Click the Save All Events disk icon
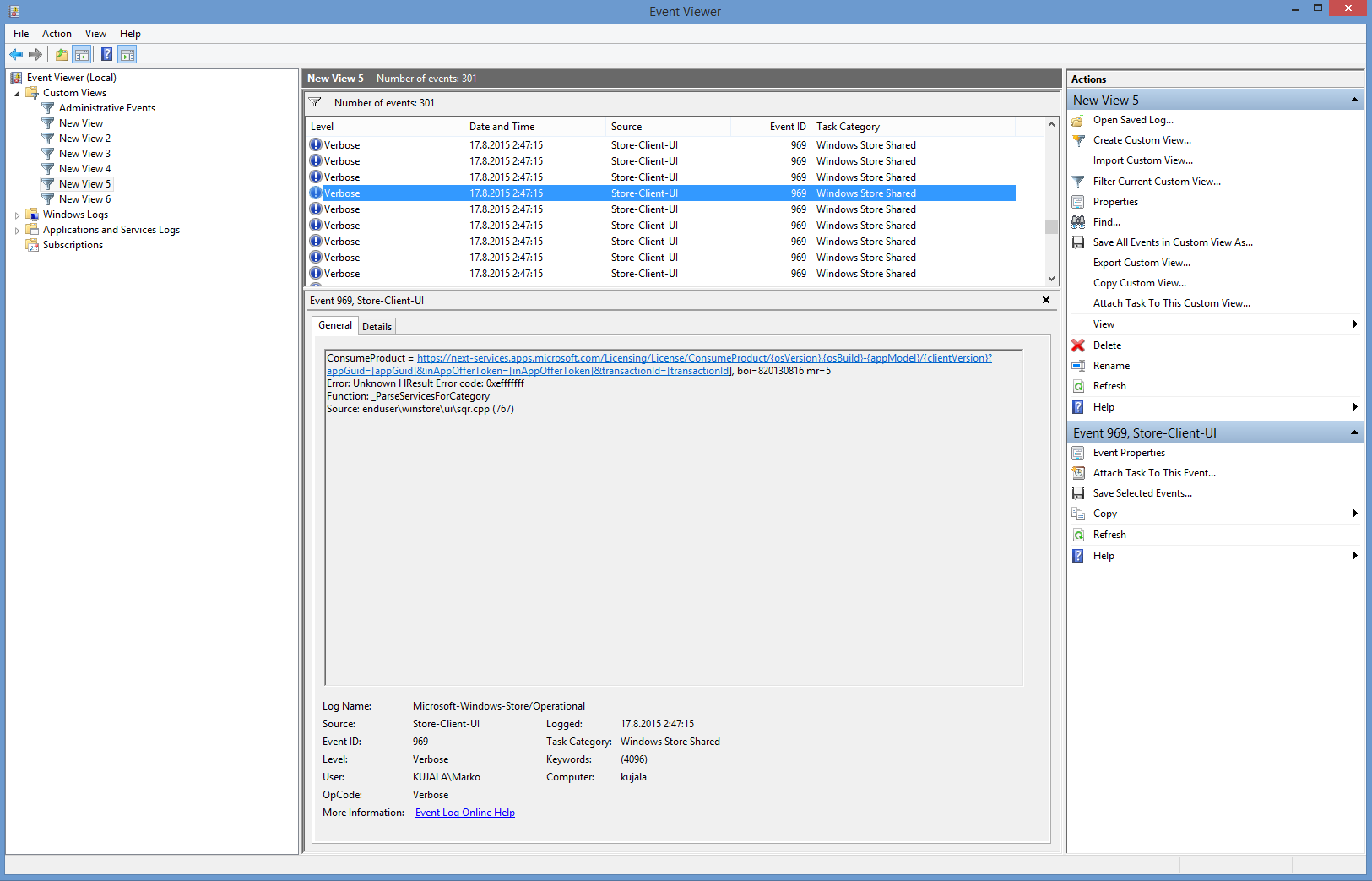This screenshot has height=881, width=1372. (x=1078, y=242)
